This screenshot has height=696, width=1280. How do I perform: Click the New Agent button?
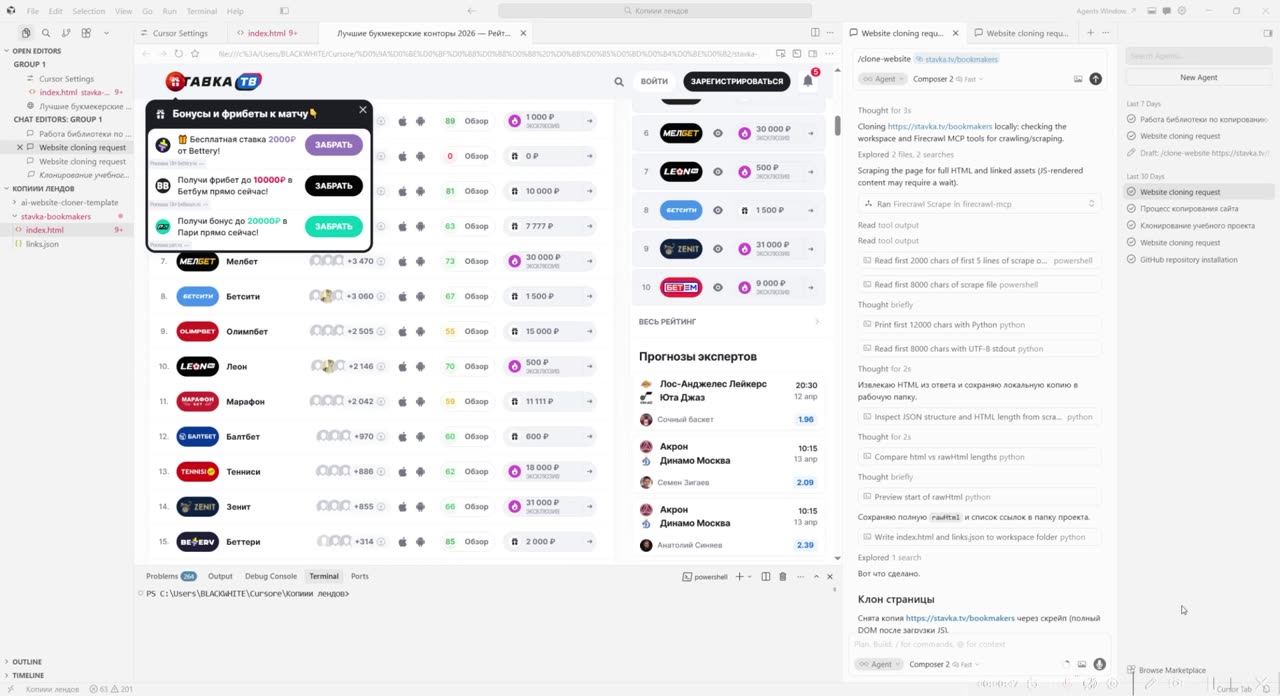1198,77
